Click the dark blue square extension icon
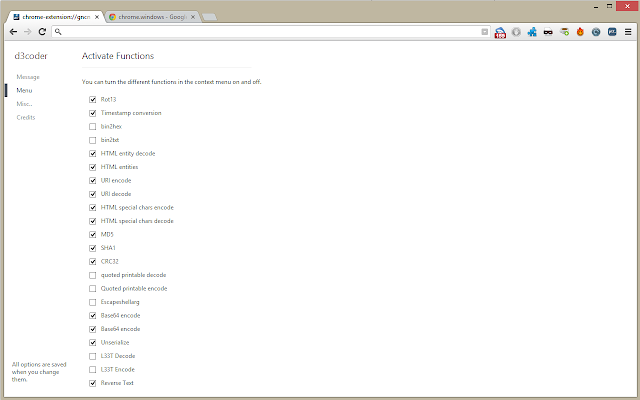 click(x=612, y=32)
